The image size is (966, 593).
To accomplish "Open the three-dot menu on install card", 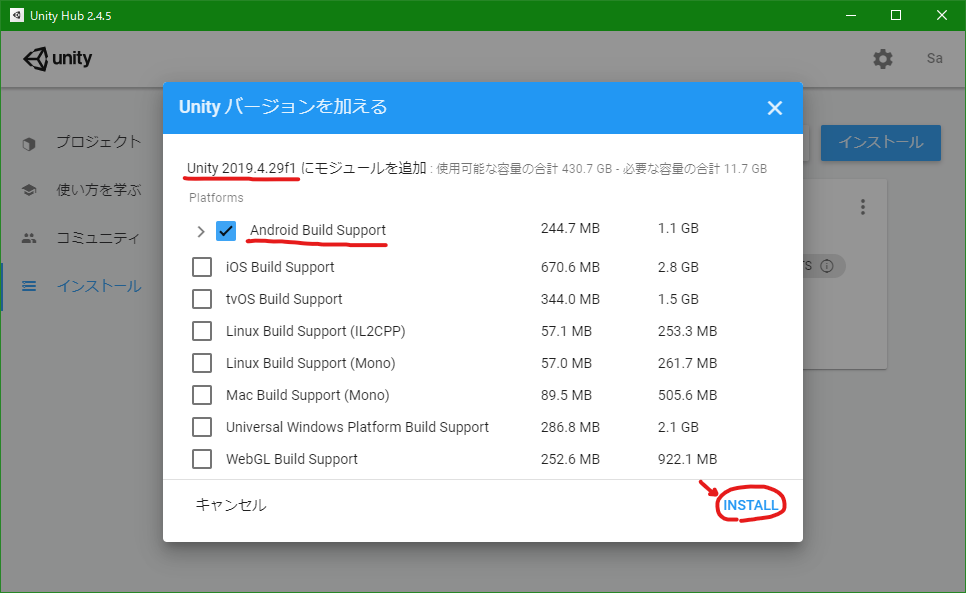I will pos(862,207).
